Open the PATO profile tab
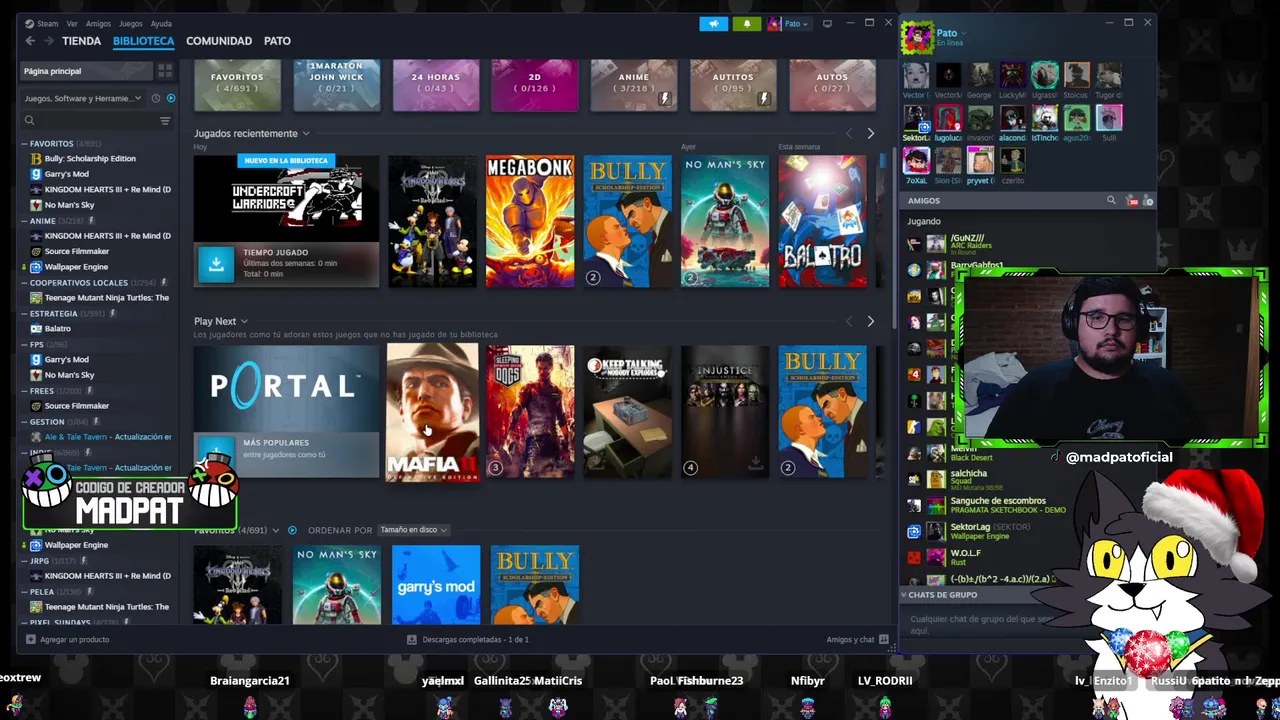This screenshot has height=720, width=1280. coord(277,41)
